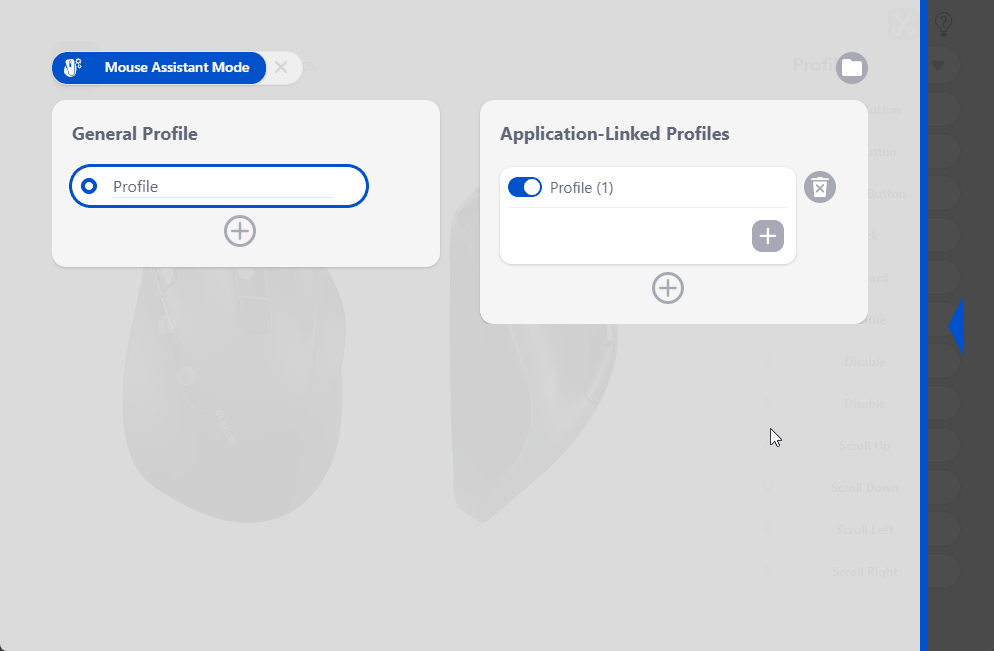Image resolution: width=994 pixels, height=651 pixels.
Task: Select the General Profile radio button
Action: pyautogui.click(x=89, y=186)
